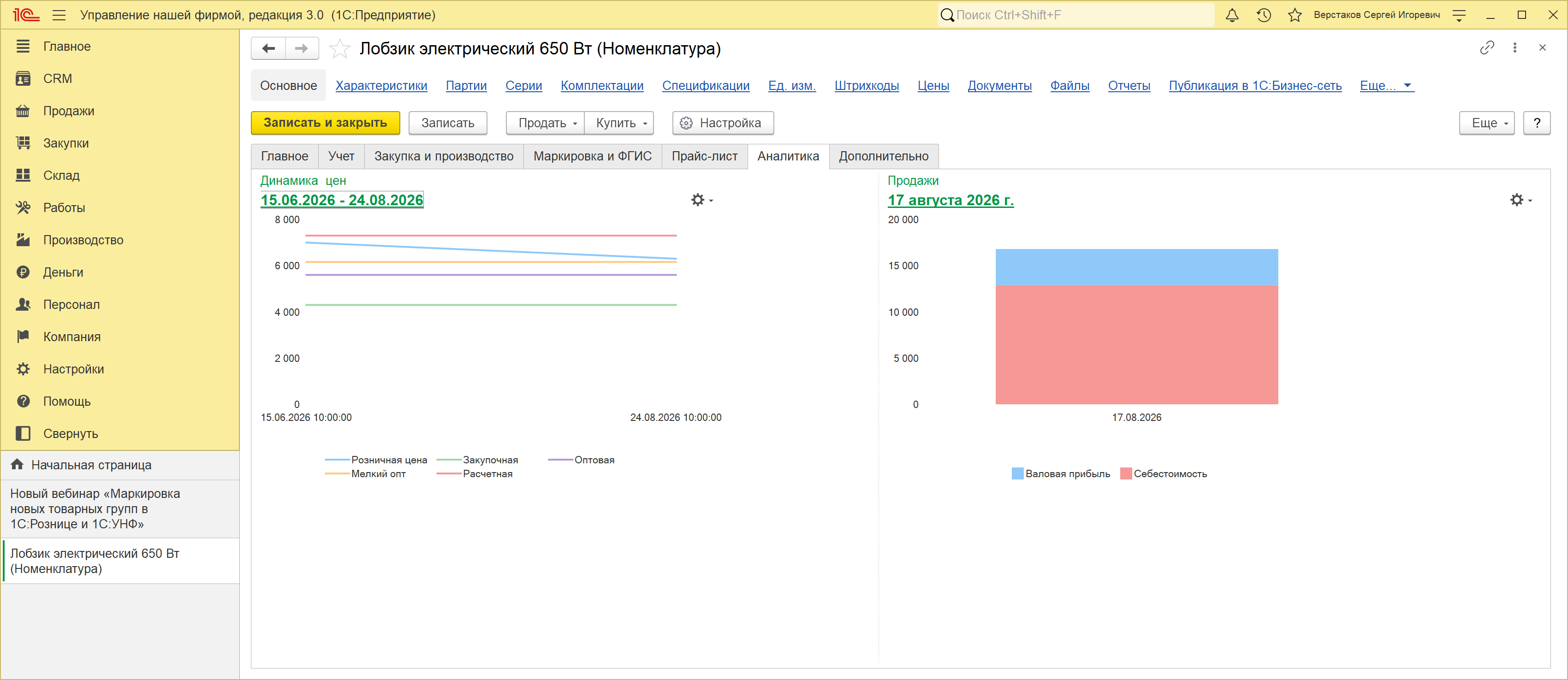The image size is (1568, 680).
Task: Open Работы section in sidebar
Action: (x=120, y=207)
